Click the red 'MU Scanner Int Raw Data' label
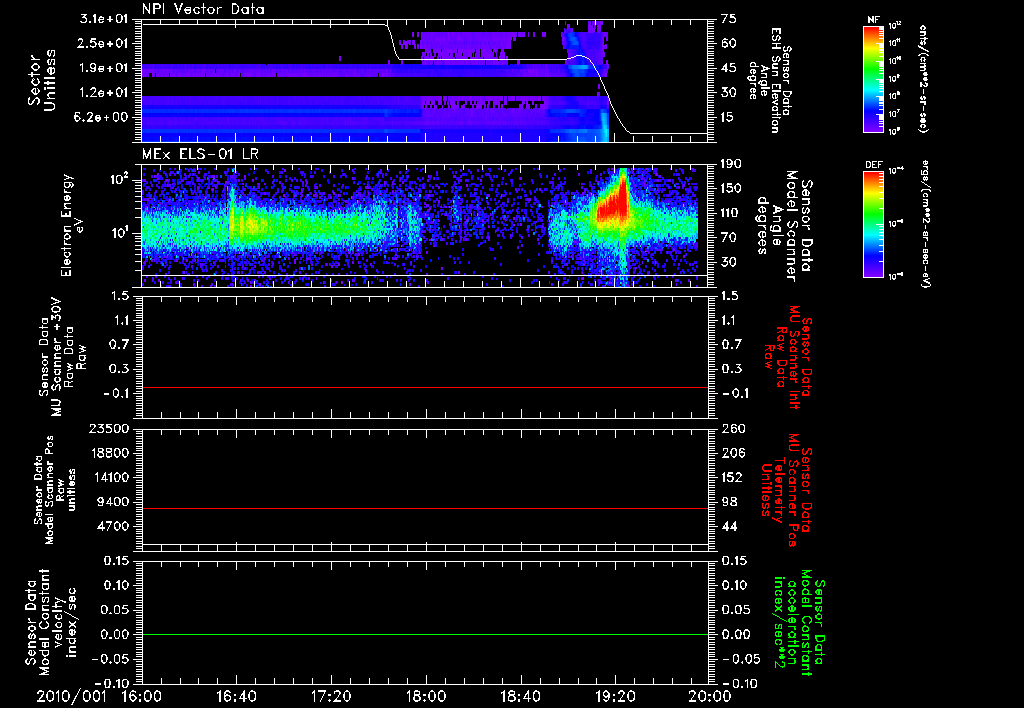Screen dimensions: 1024x708 788,357
